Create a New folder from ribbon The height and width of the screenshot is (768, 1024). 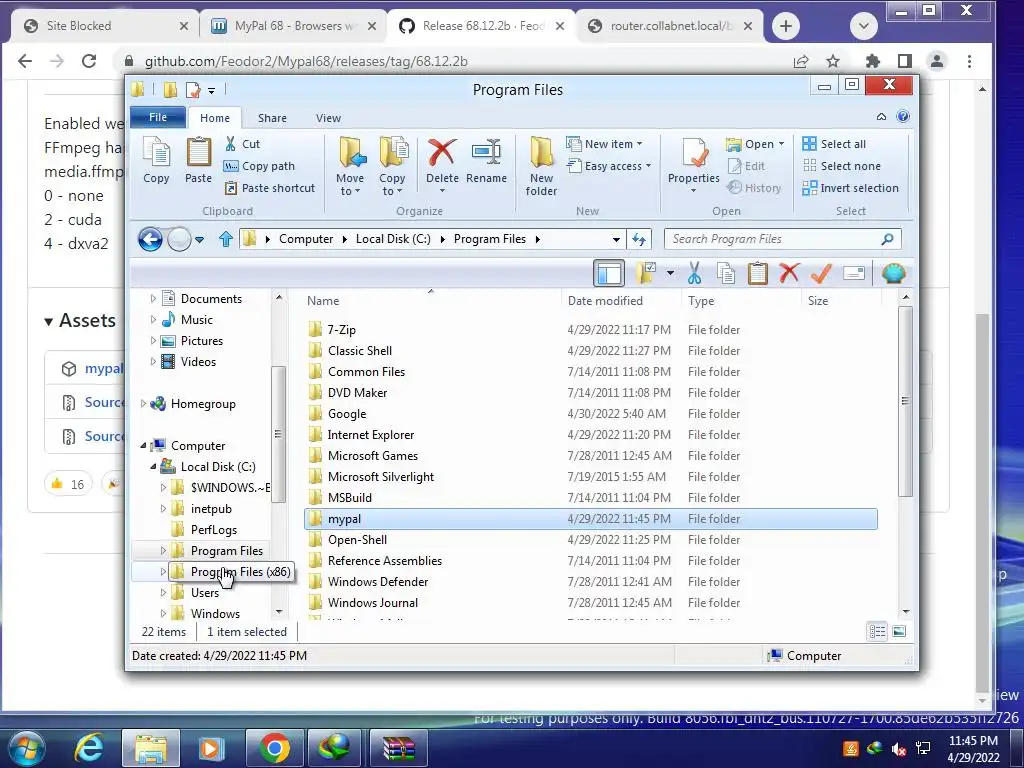[541, 167]
